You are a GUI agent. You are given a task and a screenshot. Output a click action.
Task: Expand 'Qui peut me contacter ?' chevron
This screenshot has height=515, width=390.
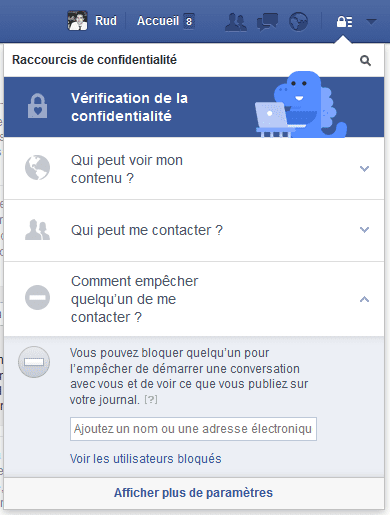coord(364,230)
